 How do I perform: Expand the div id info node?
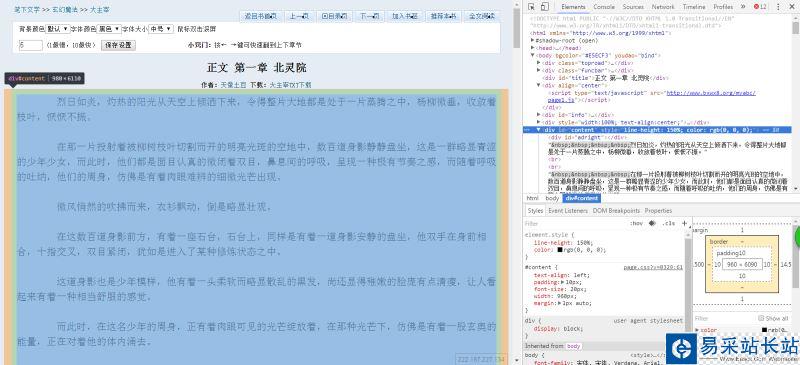tap(539, 115)
